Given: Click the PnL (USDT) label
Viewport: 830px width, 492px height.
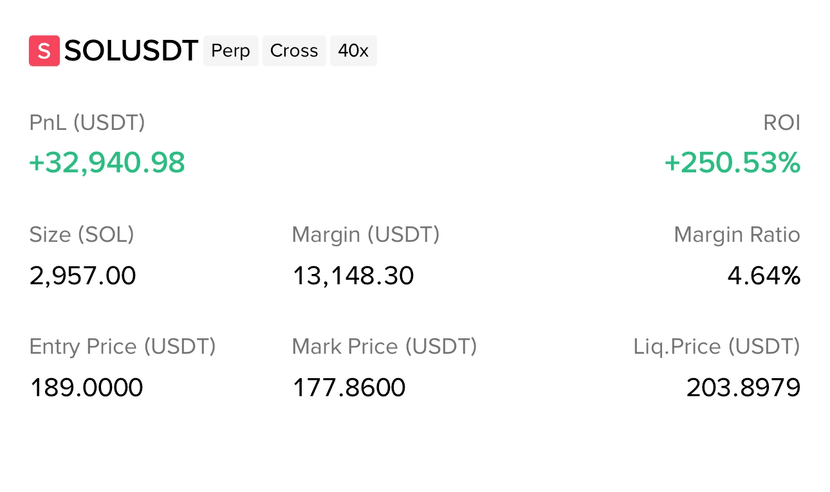Looking at the screenshot, I should click(x=87, y=123).
